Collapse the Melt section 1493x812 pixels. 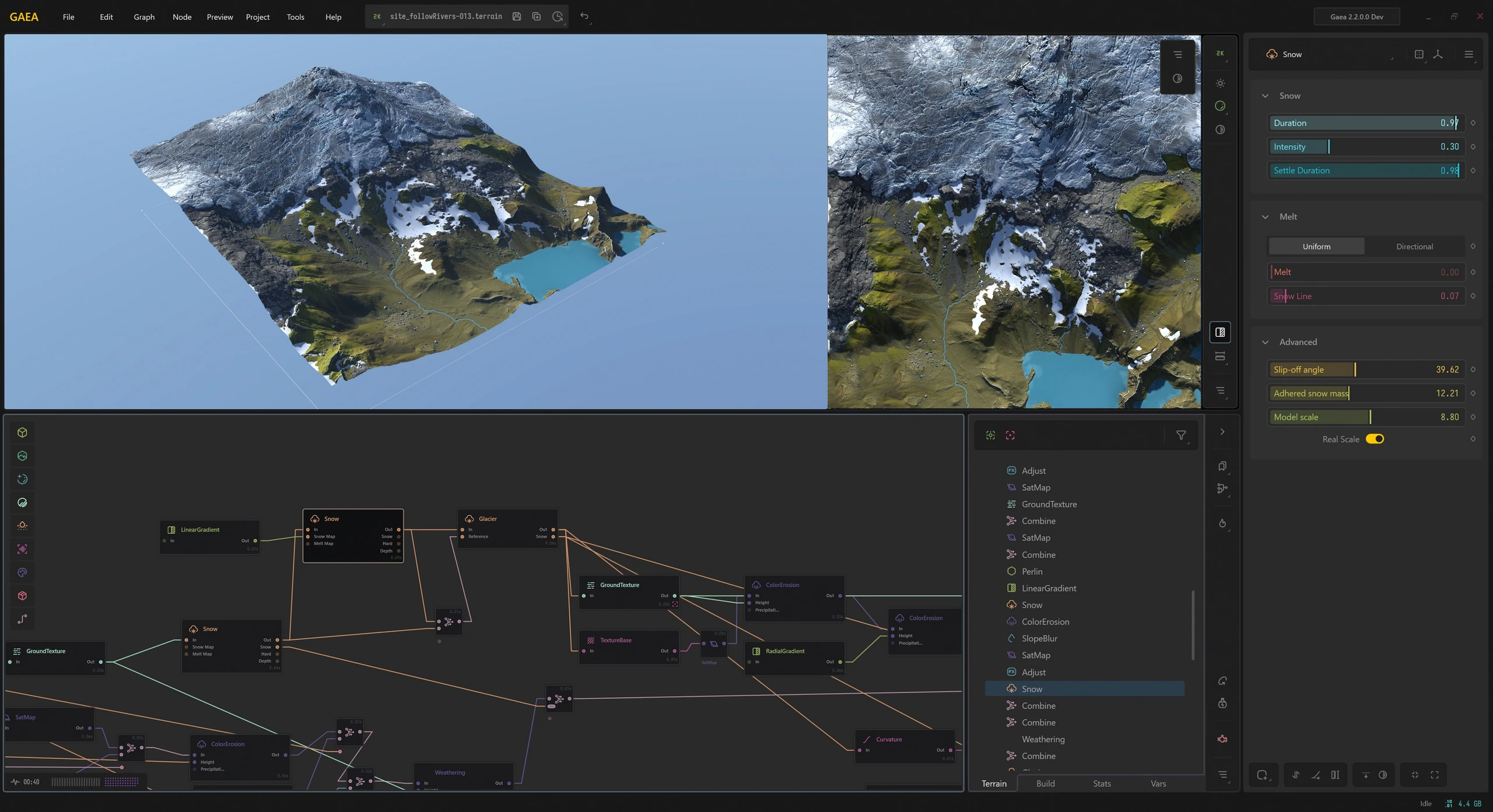[x=1265, y=216]
